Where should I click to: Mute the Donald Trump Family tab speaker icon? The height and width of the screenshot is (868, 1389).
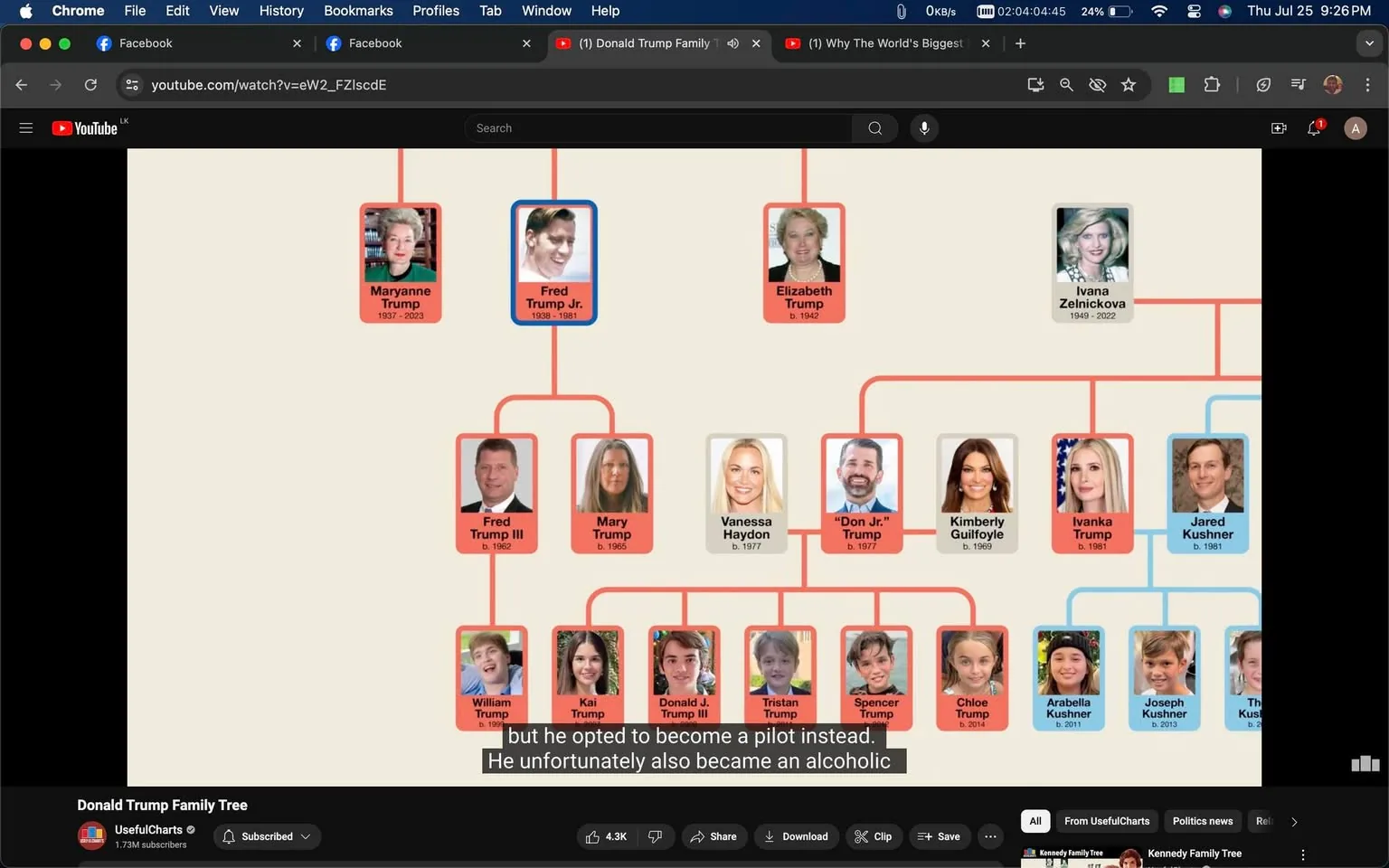732,42
